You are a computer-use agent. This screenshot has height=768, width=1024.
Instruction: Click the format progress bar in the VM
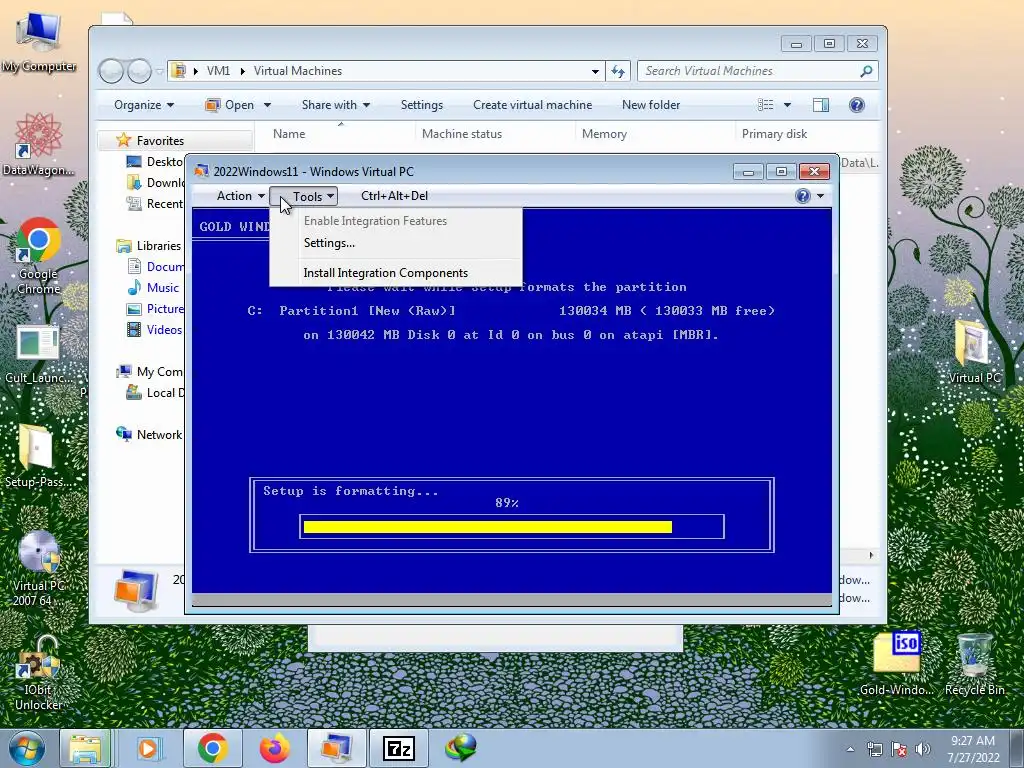(x=512, y=527)
